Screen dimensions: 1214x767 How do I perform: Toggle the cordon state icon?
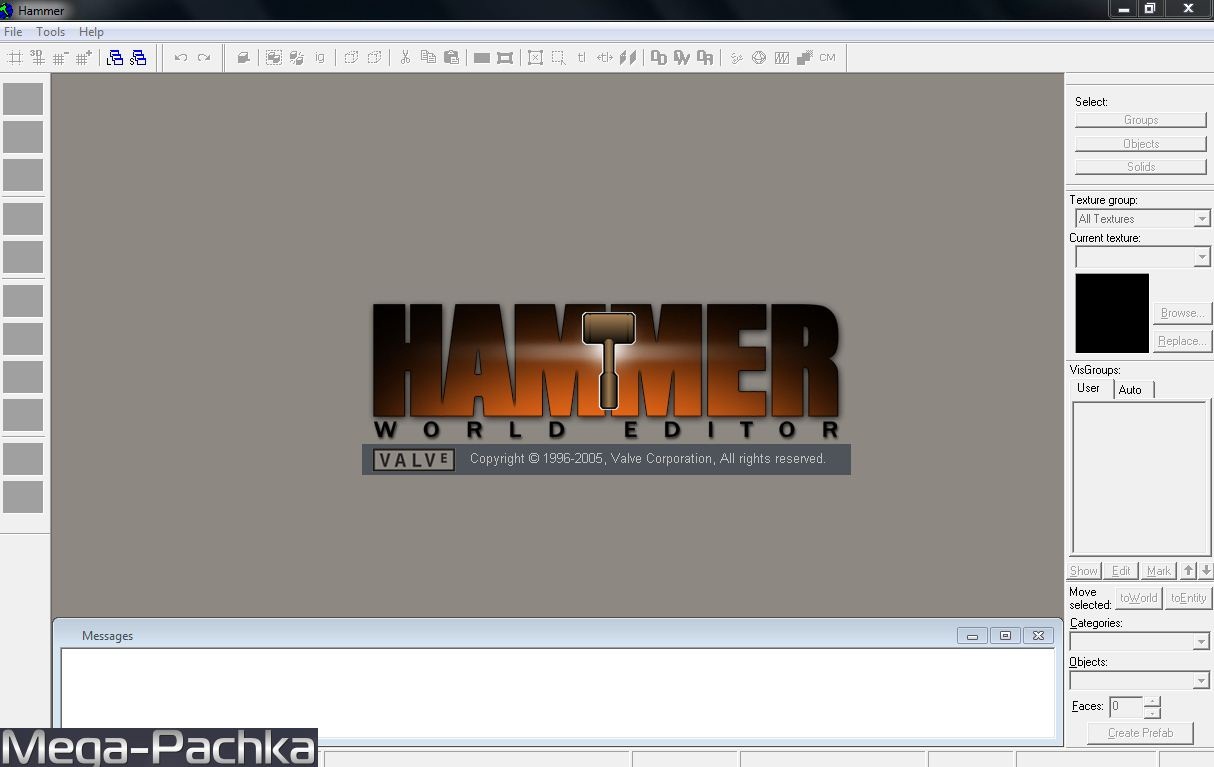pos(482,58)
